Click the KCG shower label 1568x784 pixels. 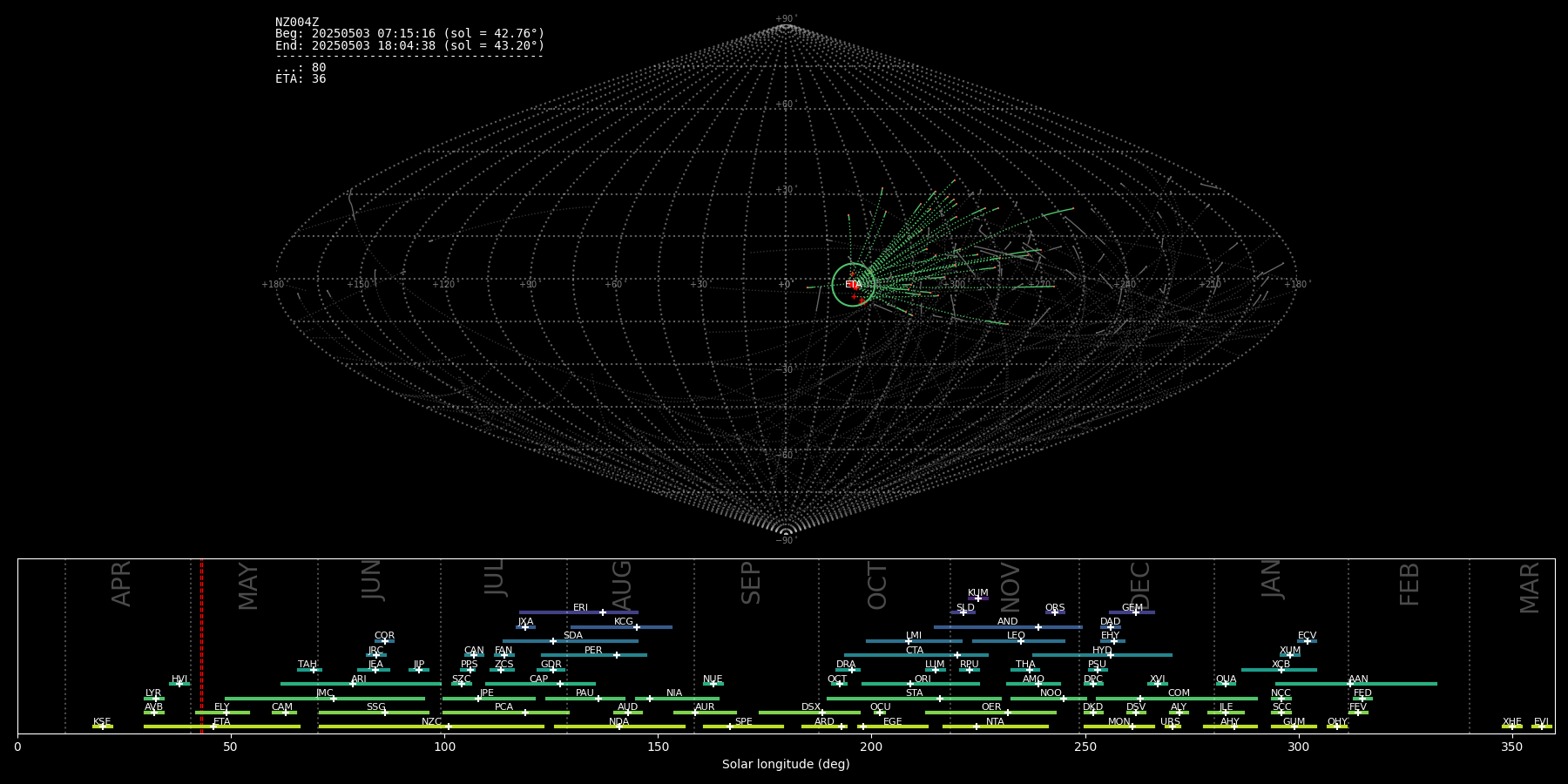[624, 622]
